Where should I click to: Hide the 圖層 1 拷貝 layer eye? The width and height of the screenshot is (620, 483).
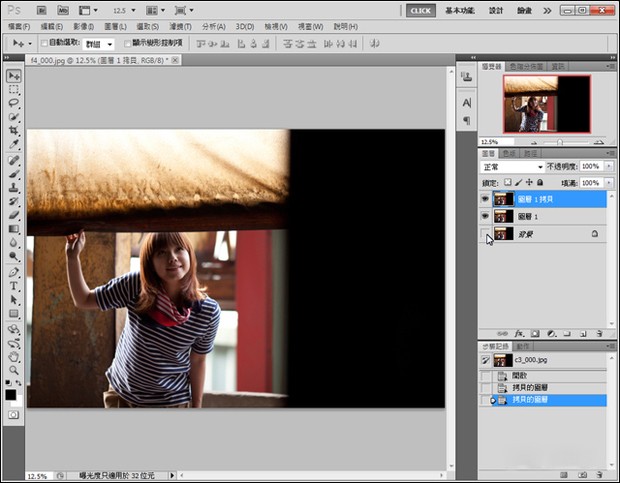pos(486,199)
